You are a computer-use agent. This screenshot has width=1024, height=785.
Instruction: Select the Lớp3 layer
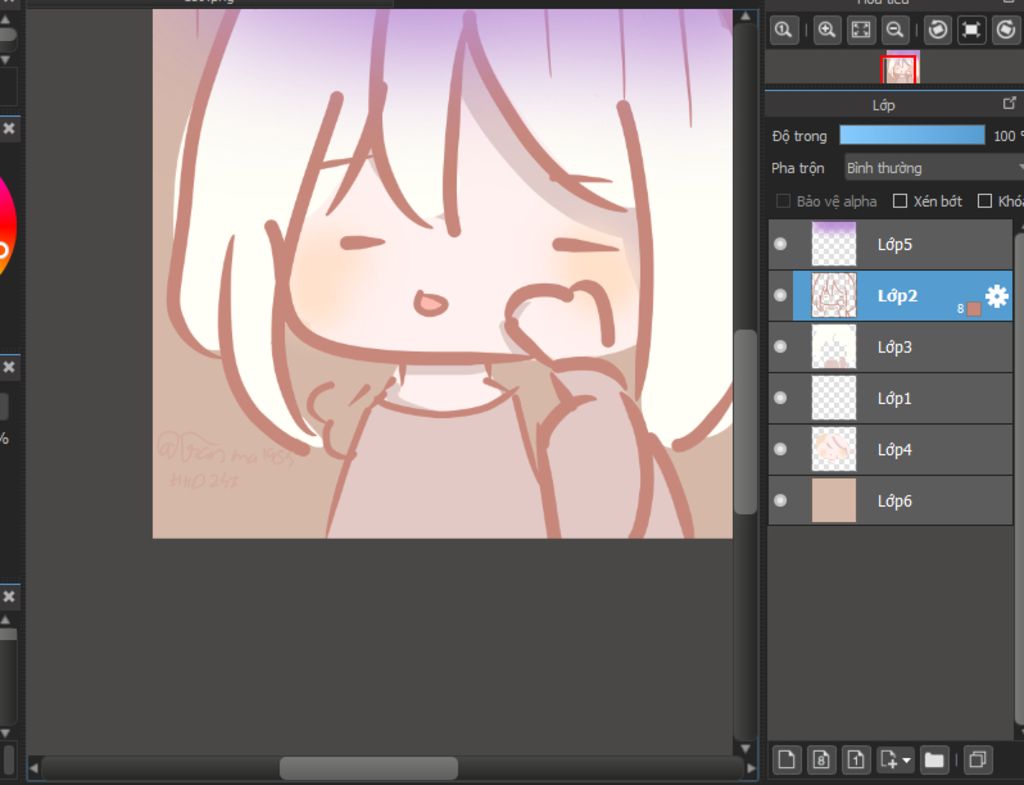[891, 347]
